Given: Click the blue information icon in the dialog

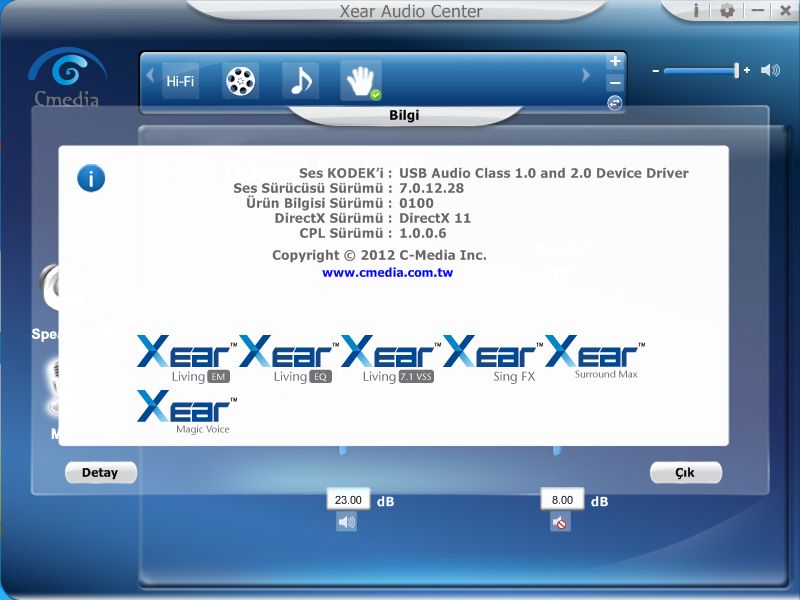Looking at the screenshot, I should 91,178.
